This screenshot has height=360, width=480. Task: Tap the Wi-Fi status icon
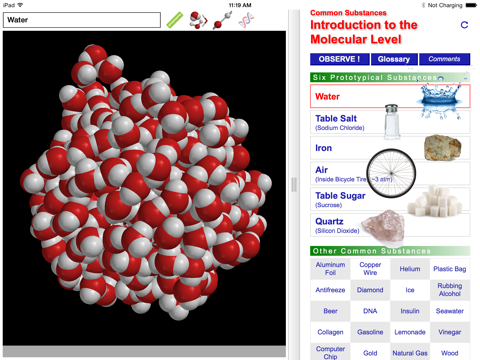pos(20,5)
